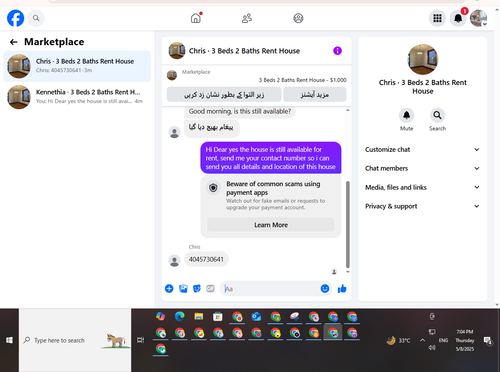Click the 'زیر التوا کے بطور نشان زد کریں' button
The width and height of the screenshot is (500, 372).
click(224, 95)
